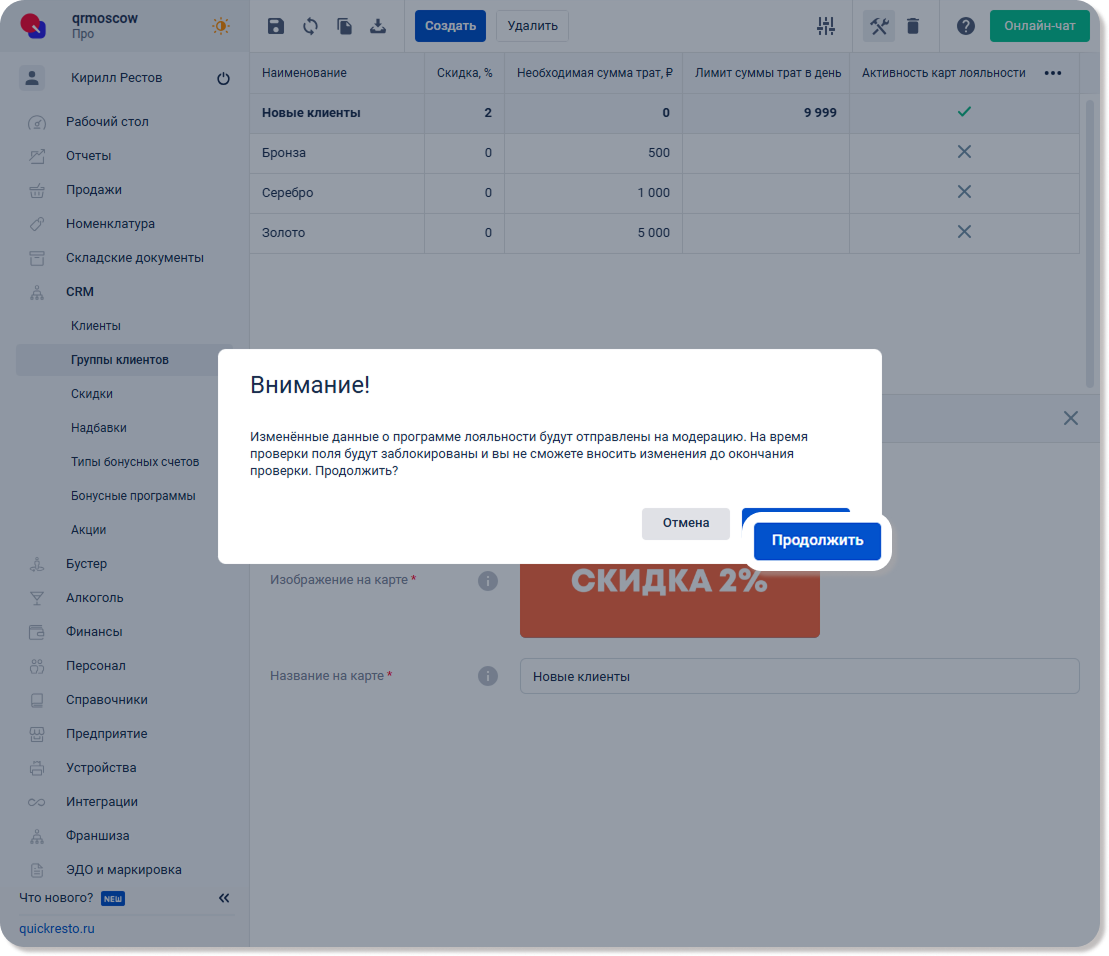Click the hammer and wrench tools icon

pos(879,26)
